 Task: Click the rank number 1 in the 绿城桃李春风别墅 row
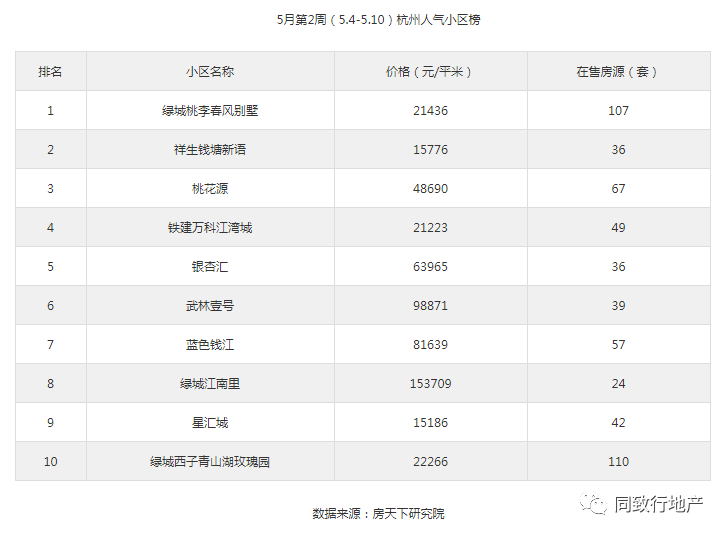[50, 111]
